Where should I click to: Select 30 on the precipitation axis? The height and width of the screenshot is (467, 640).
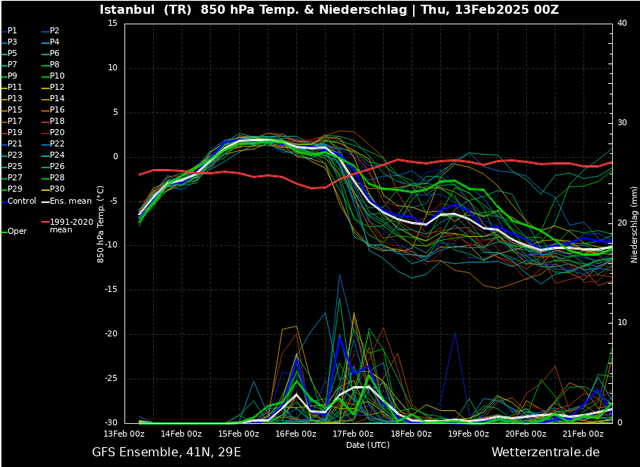622,123
